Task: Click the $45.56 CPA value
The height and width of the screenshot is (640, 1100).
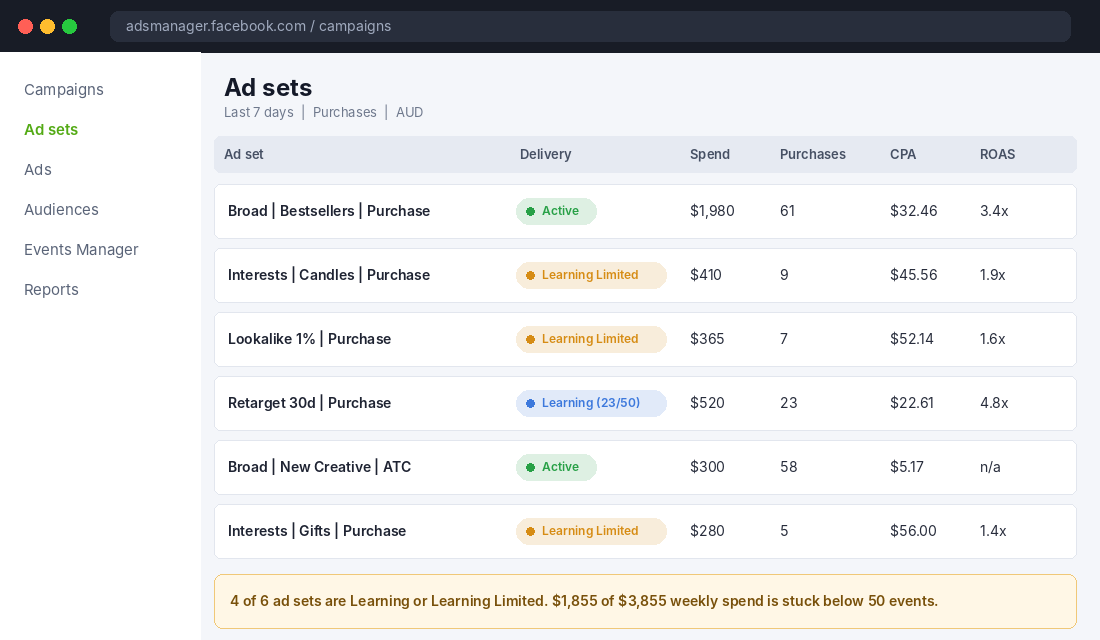Action: (x=913, y=275)
